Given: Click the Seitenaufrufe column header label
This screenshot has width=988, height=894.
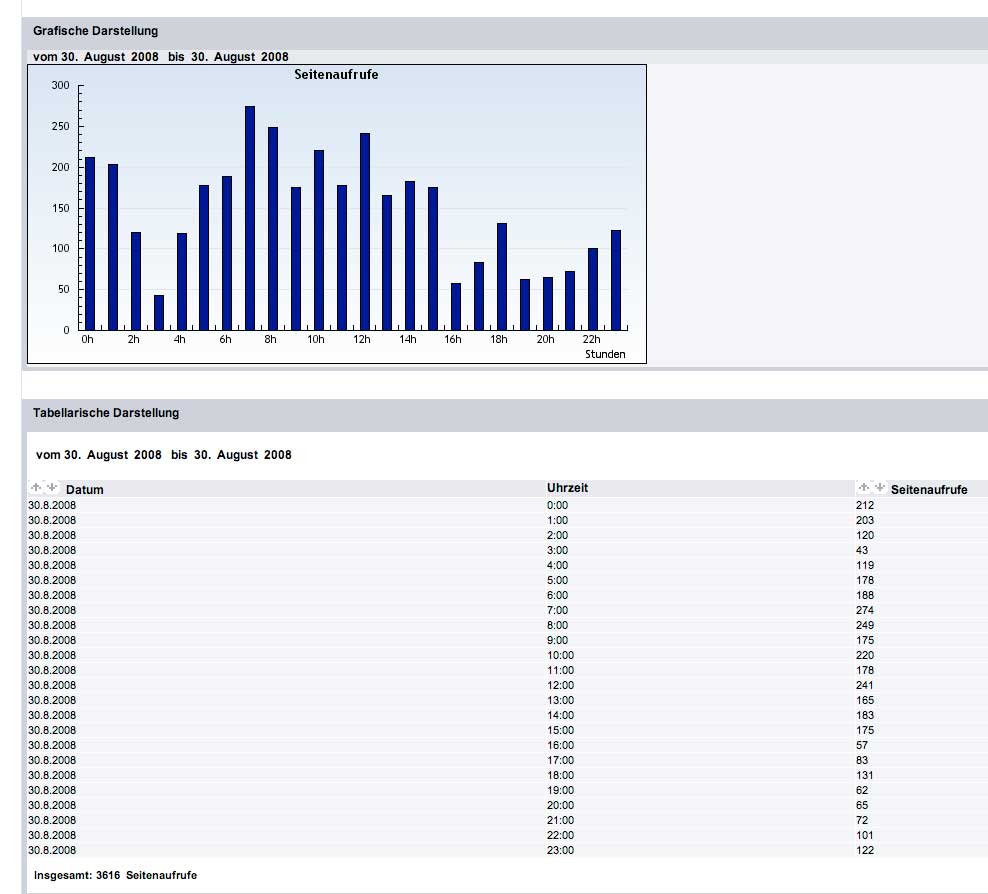Looking at the screenshot, I should point(928,490).
